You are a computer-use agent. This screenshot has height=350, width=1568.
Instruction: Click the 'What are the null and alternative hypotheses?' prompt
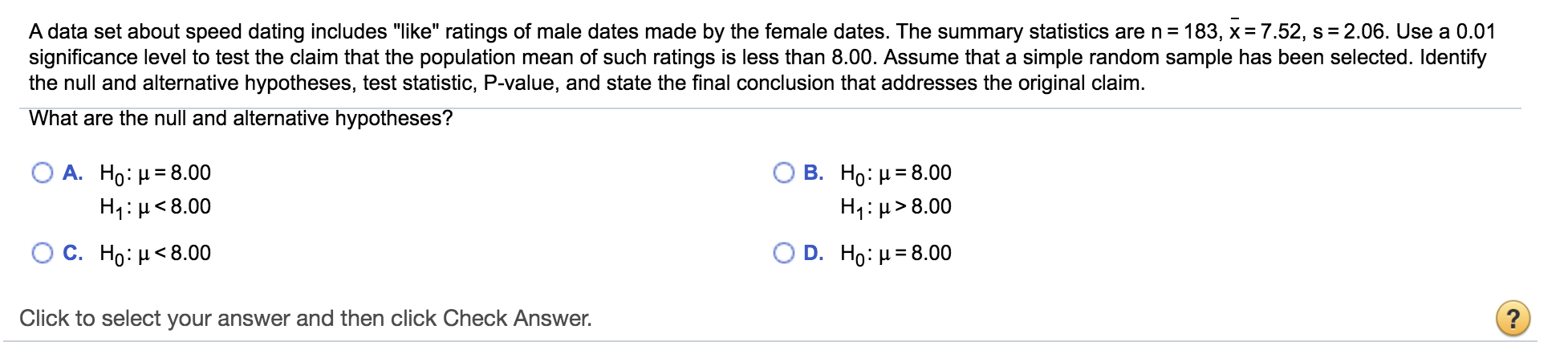(x=241, y=119)
